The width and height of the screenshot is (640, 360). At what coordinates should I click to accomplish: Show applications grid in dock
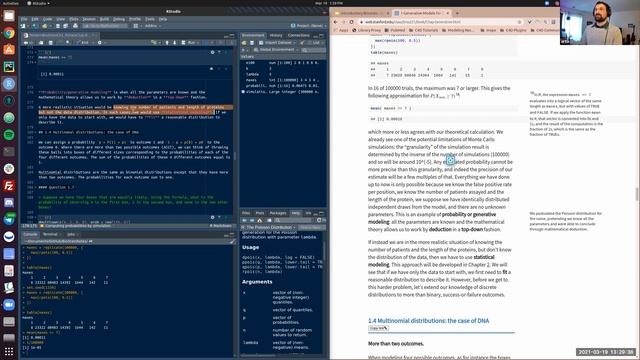pyautogui.click(x=9, y=351)
